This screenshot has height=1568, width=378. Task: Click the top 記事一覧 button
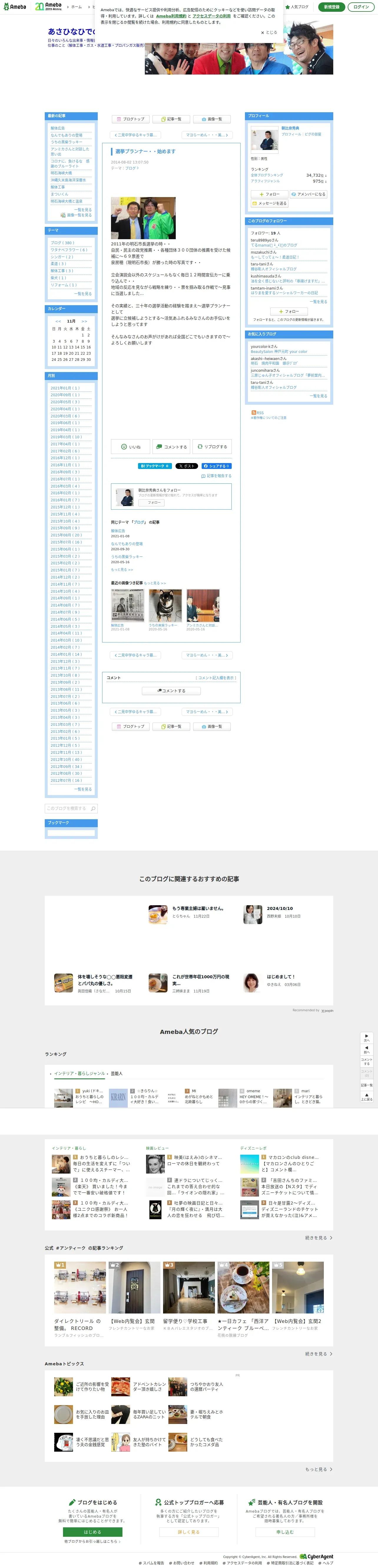[x=171, y=119]
